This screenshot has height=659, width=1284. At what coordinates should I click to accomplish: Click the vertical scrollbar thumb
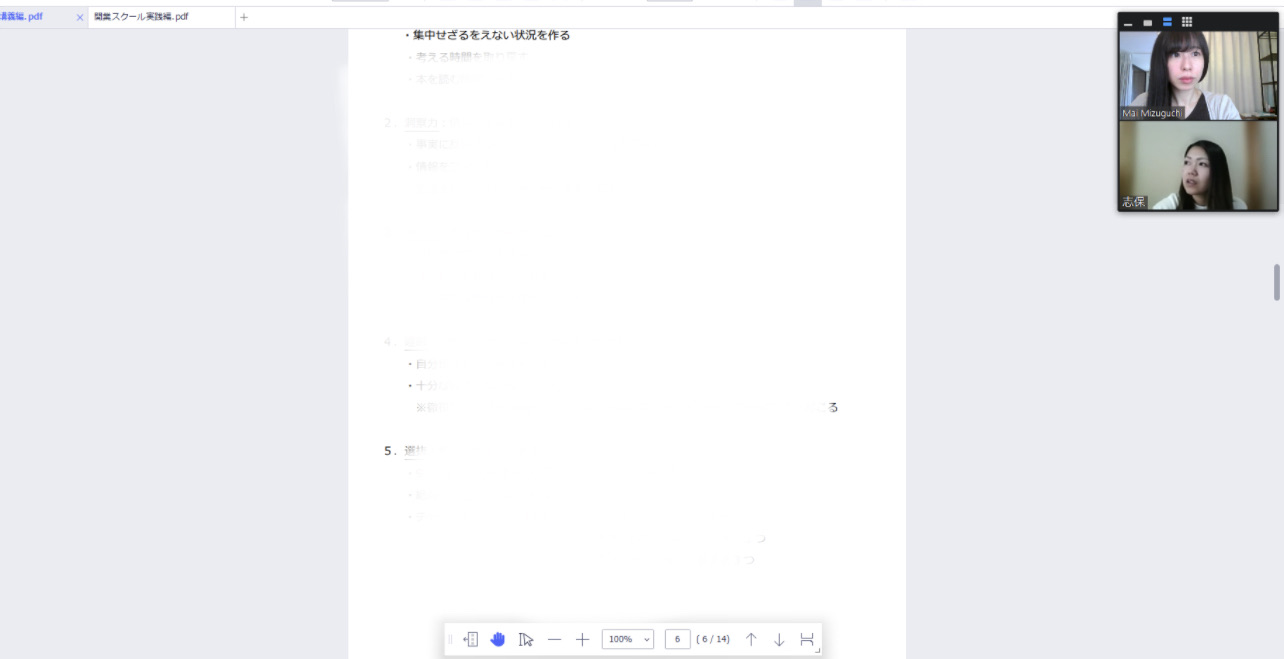tap(1277, 282)
